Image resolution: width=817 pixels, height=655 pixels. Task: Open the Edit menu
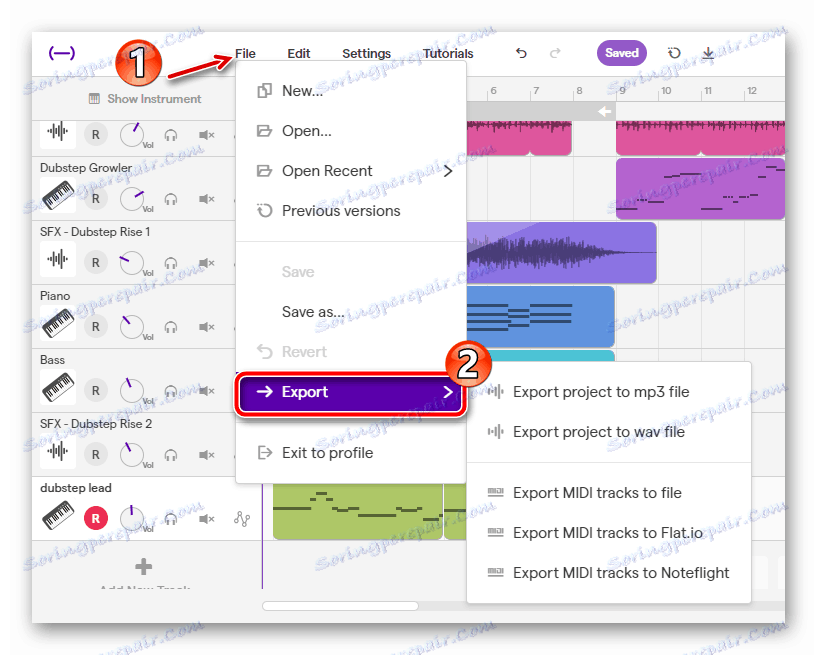pyautogui.click(x=299, y=54)
